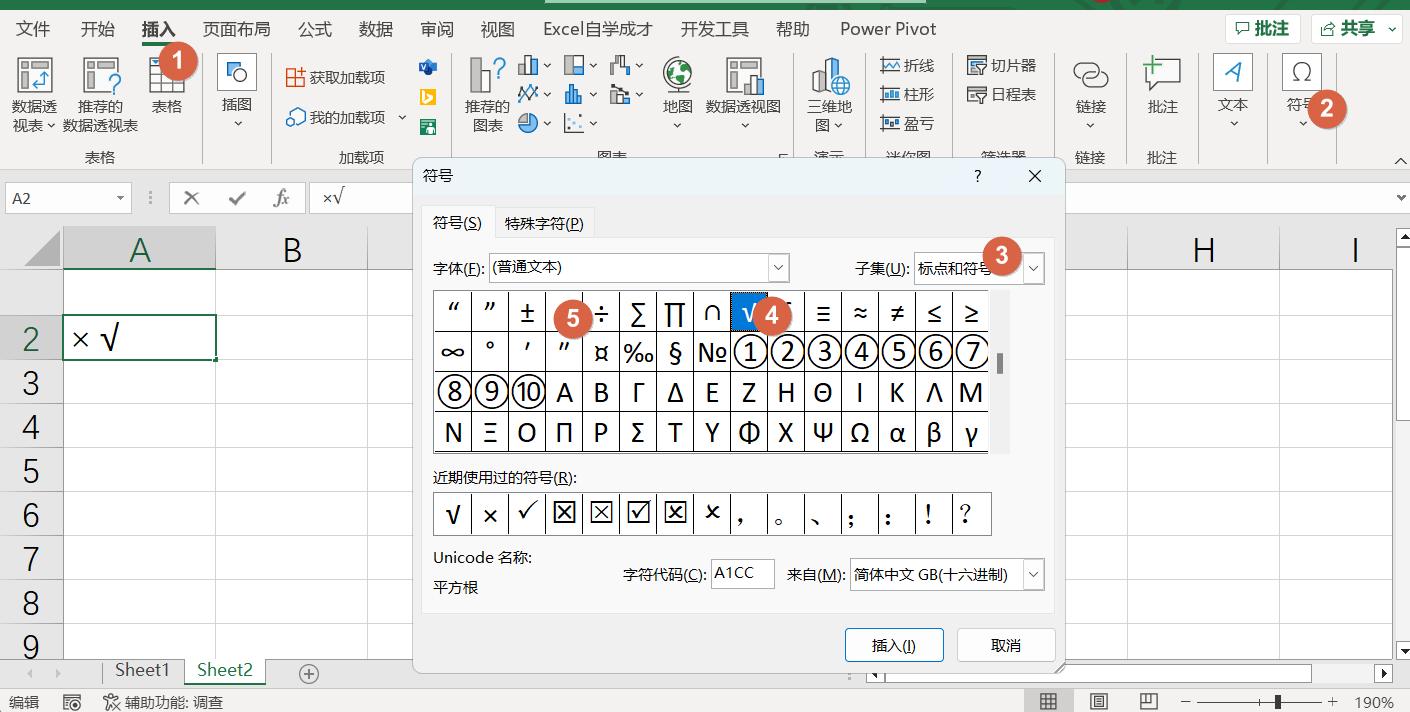
Task: Click 取消 to close the Symbol dialog
Action: (1005, 644)
